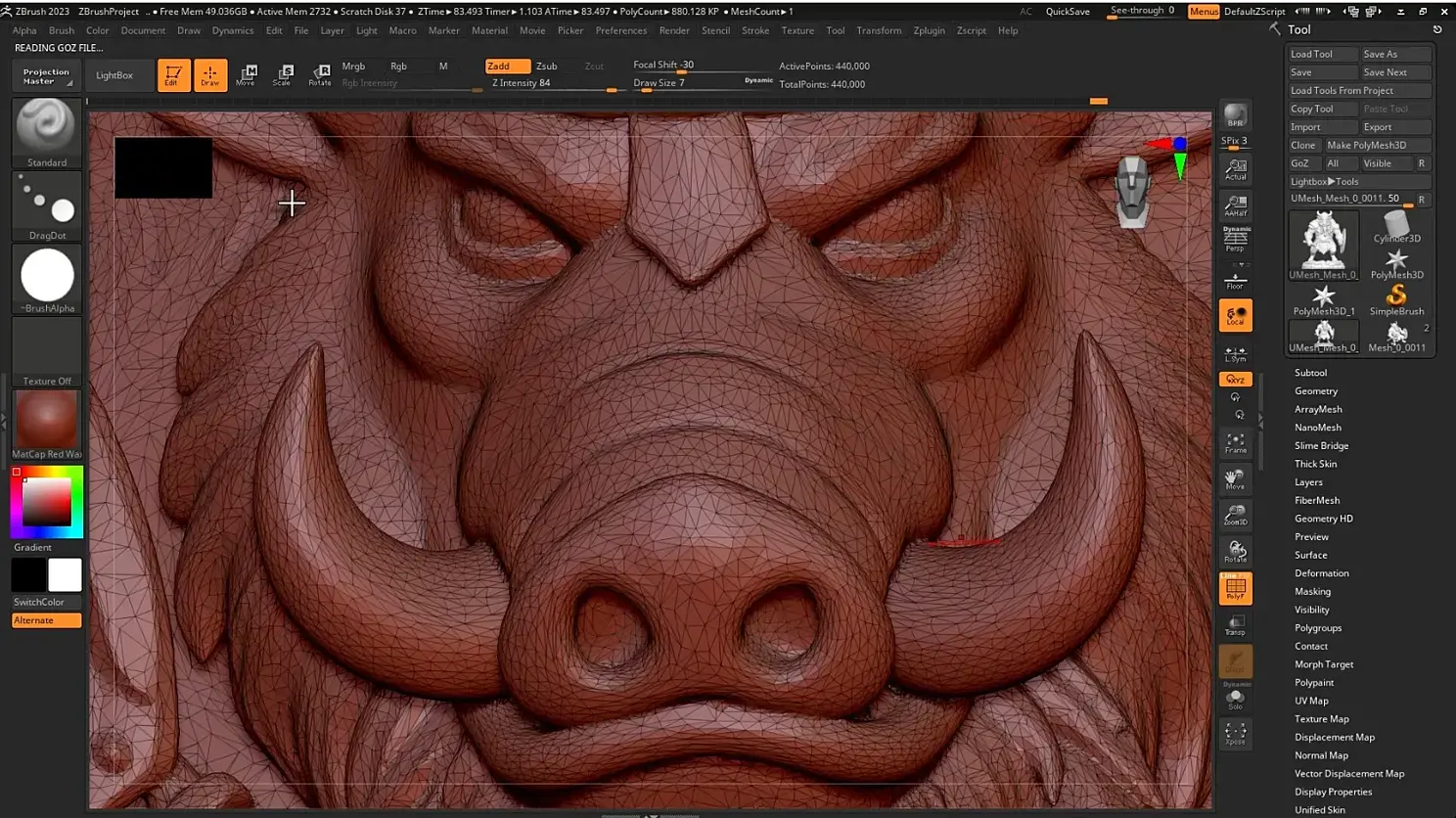This screenshot has height=818, width=1456.
Task: Expand the Geometry section
Action: 1315,391
